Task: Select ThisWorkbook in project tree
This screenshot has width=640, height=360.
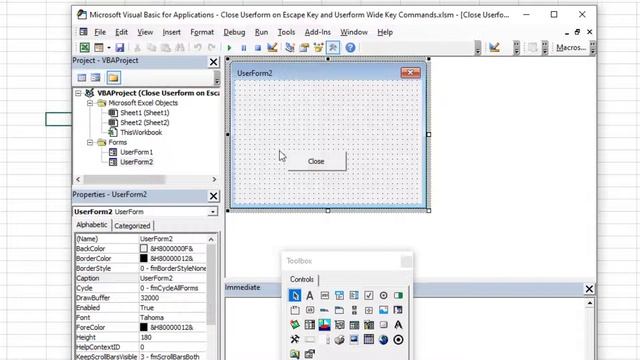Action: click(141, 132)
